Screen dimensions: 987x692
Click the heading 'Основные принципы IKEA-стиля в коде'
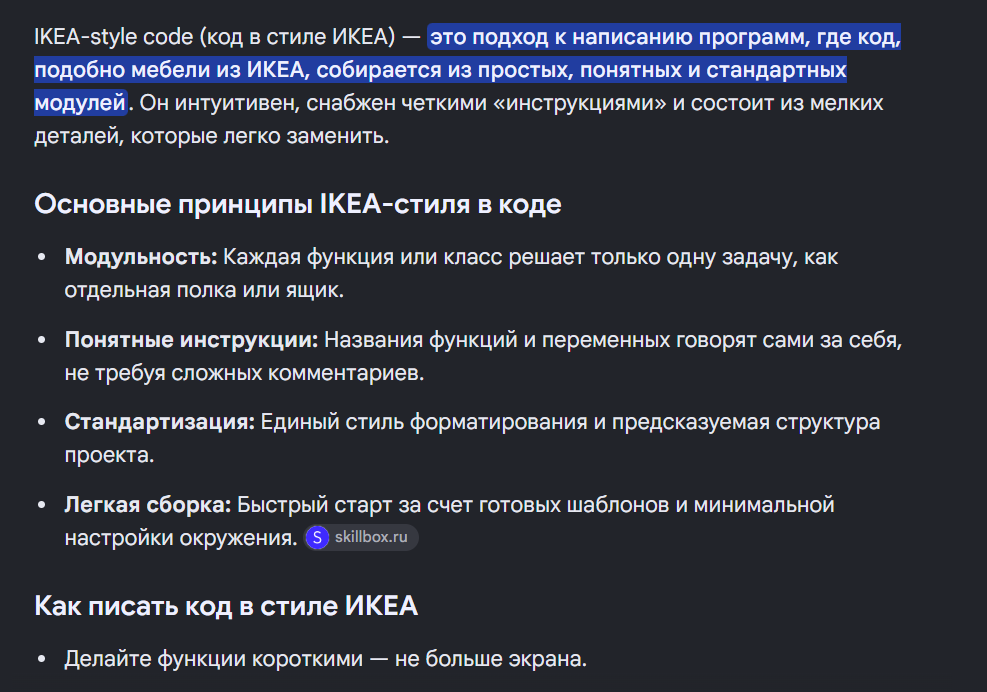[298, 204]
